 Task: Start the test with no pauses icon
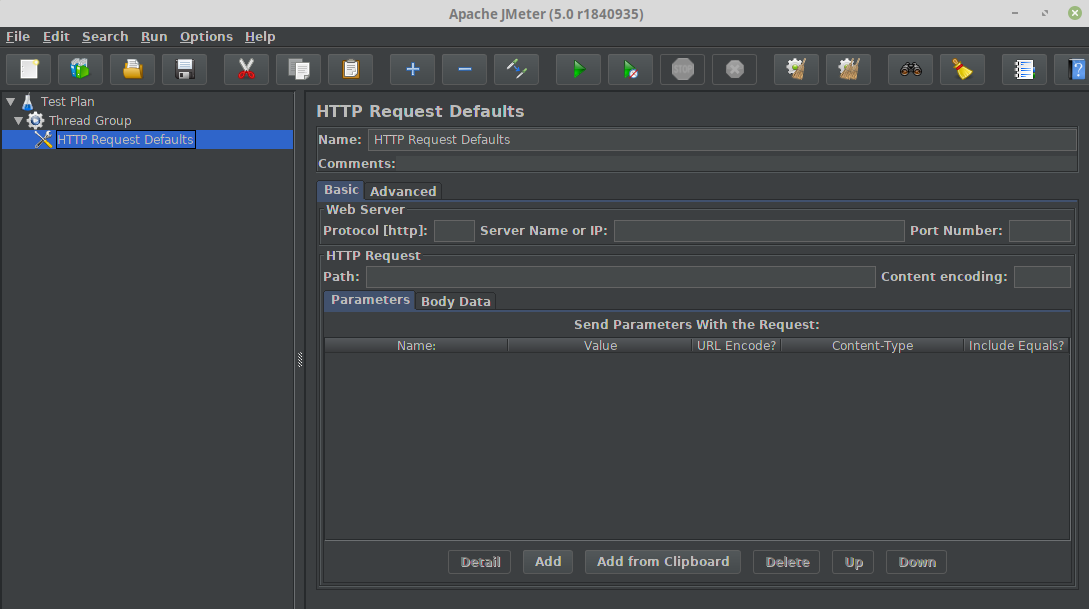pos(631,69)
